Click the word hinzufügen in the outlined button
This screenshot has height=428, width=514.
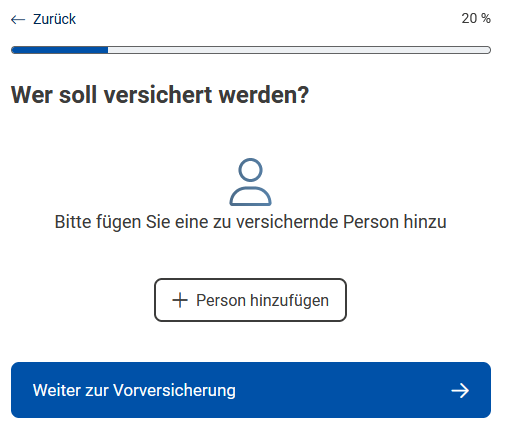[x=290, y=300]
